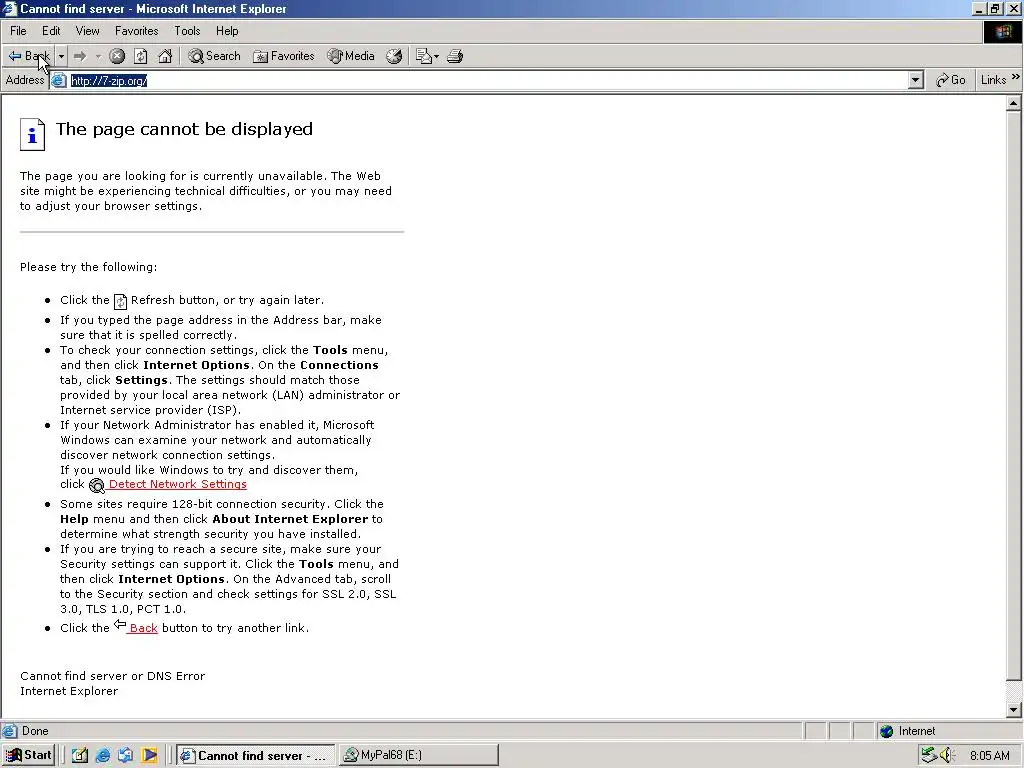The width and height of the screenshot is (1024, 768).
Task: Click the info page icon beside the heading
Action: click(32, 135)
